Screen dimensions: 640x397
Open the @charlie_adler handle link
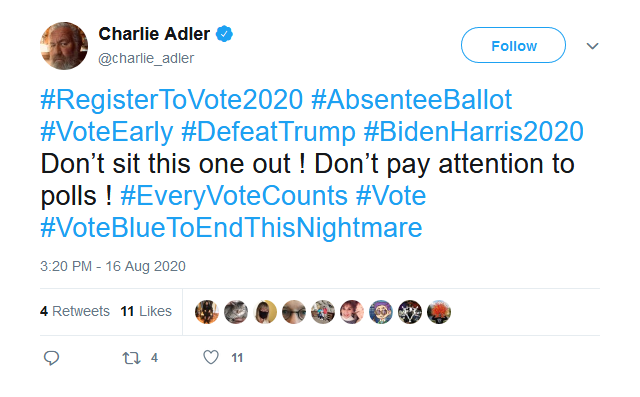(x=146, y=58)
